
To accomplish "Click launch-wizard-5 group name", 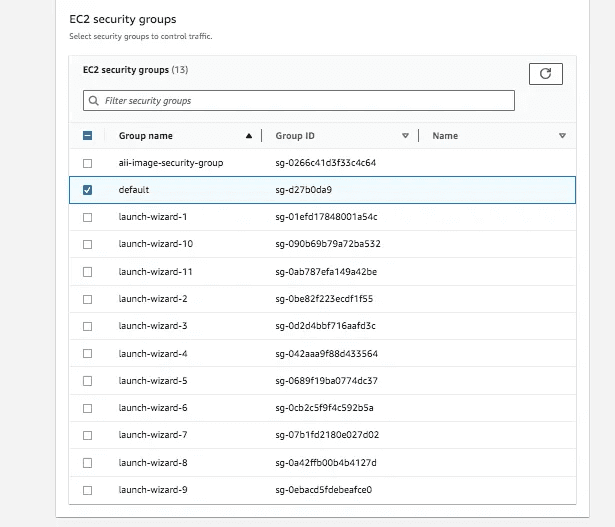I will pos(153,381).
